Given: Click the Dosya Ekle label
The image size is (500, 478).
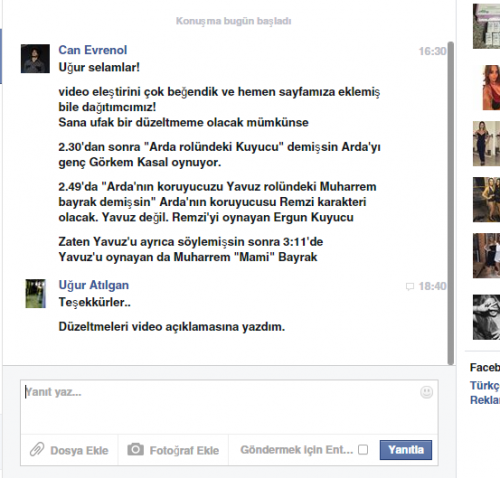Looking at the screenshot, I should click(79, 450).
